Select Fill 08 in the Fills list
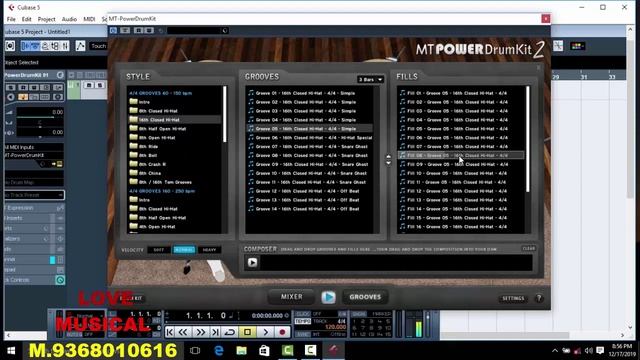Image resolution: width=640 pixels, height=360 pixels. [461, 155]
